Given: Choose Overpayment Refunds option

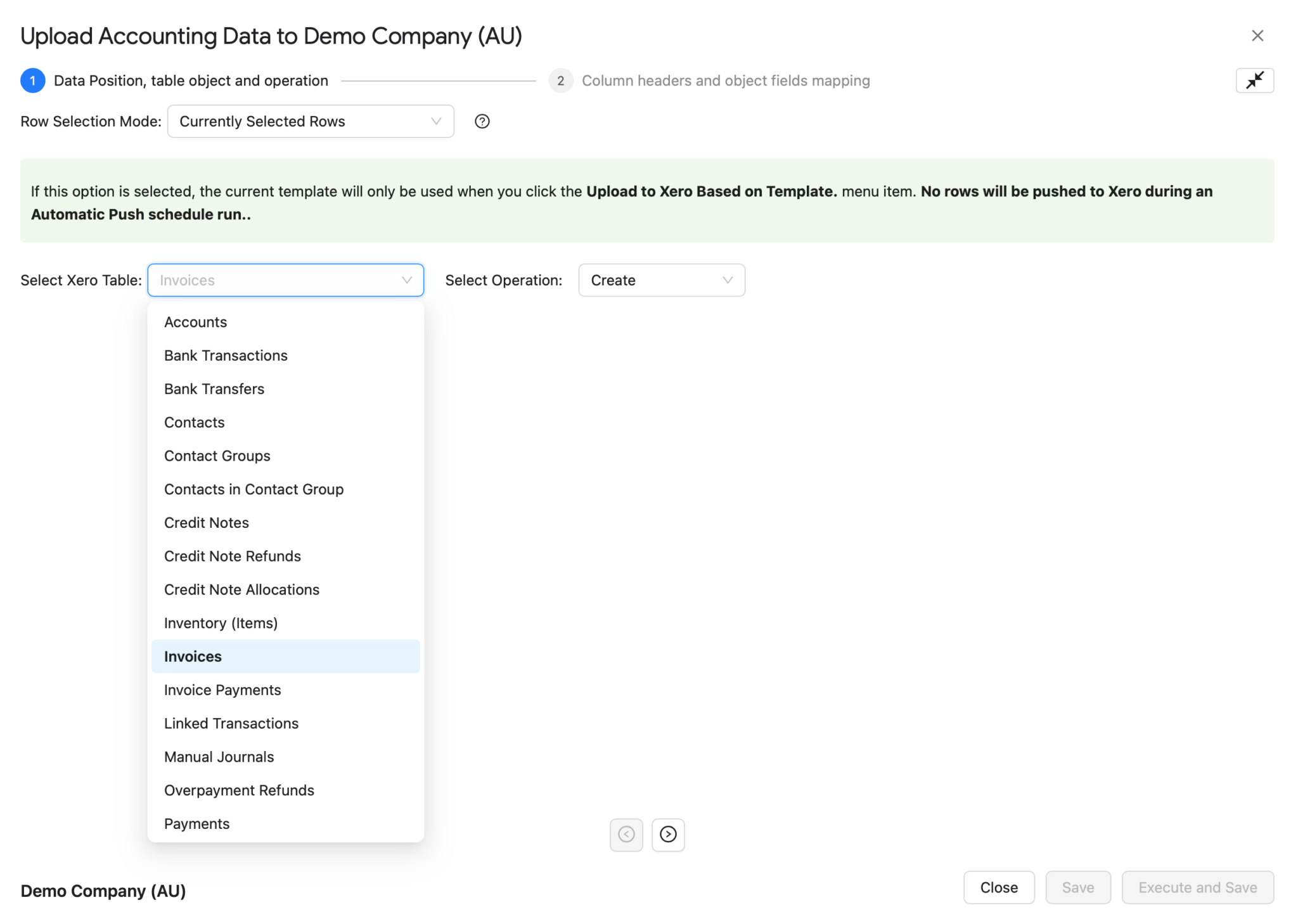Looking at the screenshot, I should click(285, 790).
